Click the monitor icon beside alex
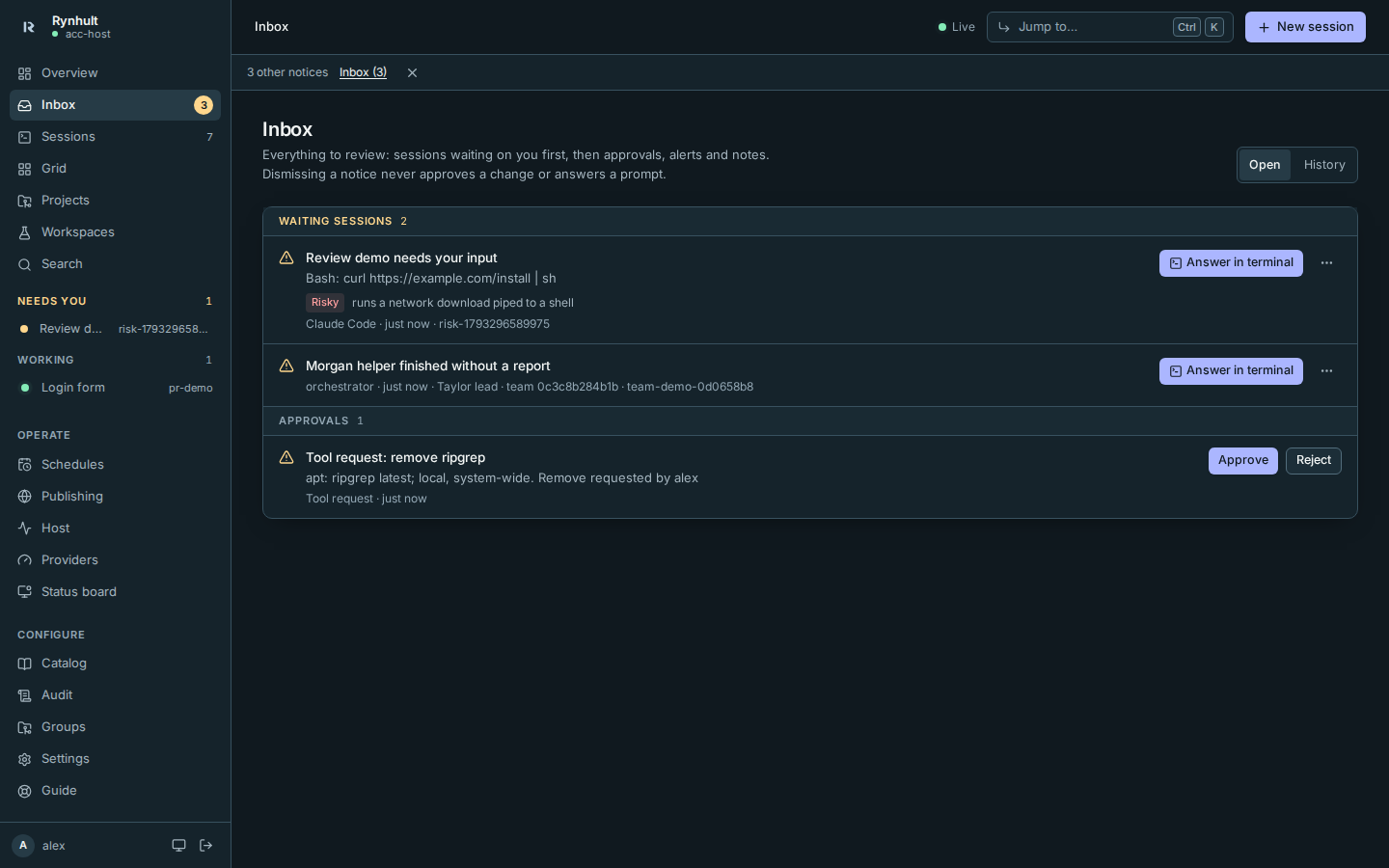Screen dimensions: 1389x868 tap(178, 846)
